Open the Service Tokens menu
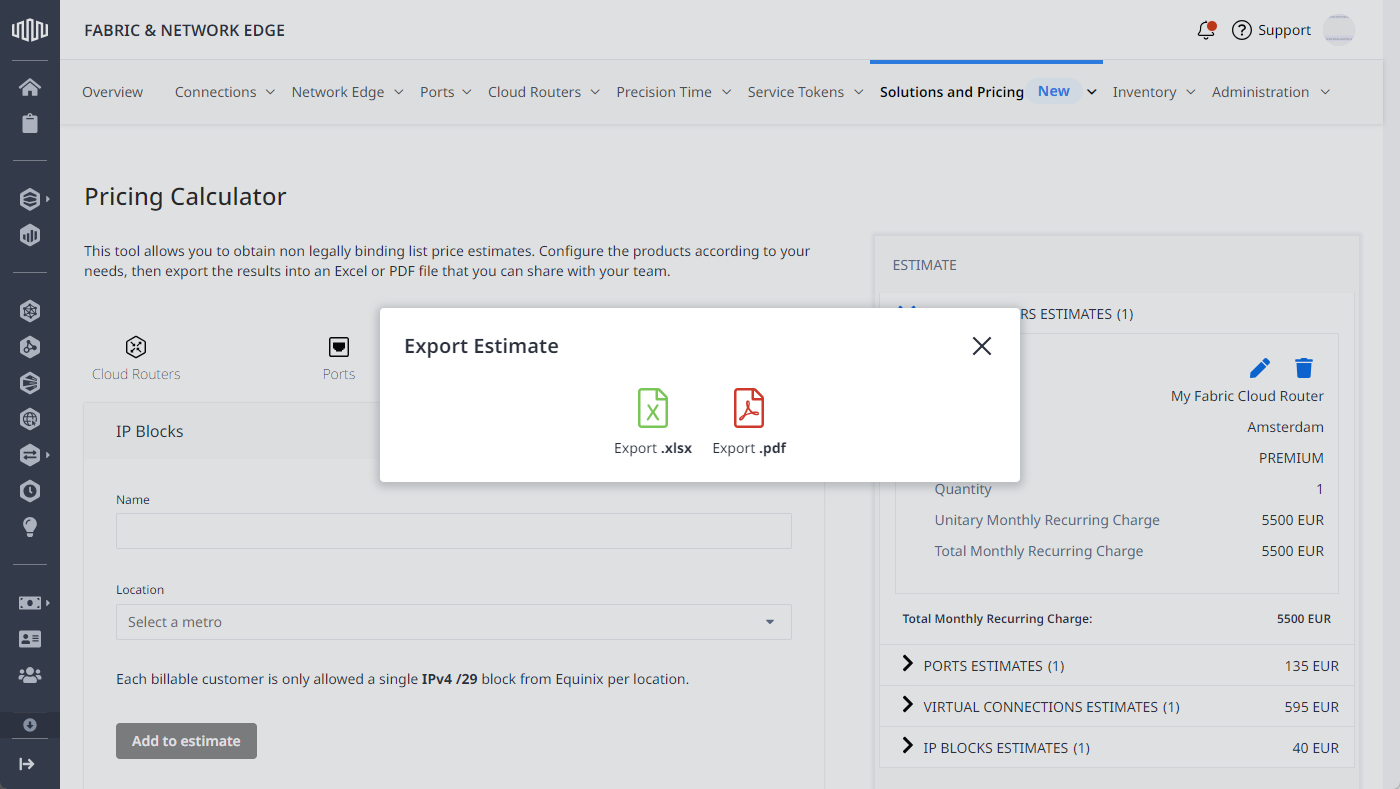 [x=805, y=92]
